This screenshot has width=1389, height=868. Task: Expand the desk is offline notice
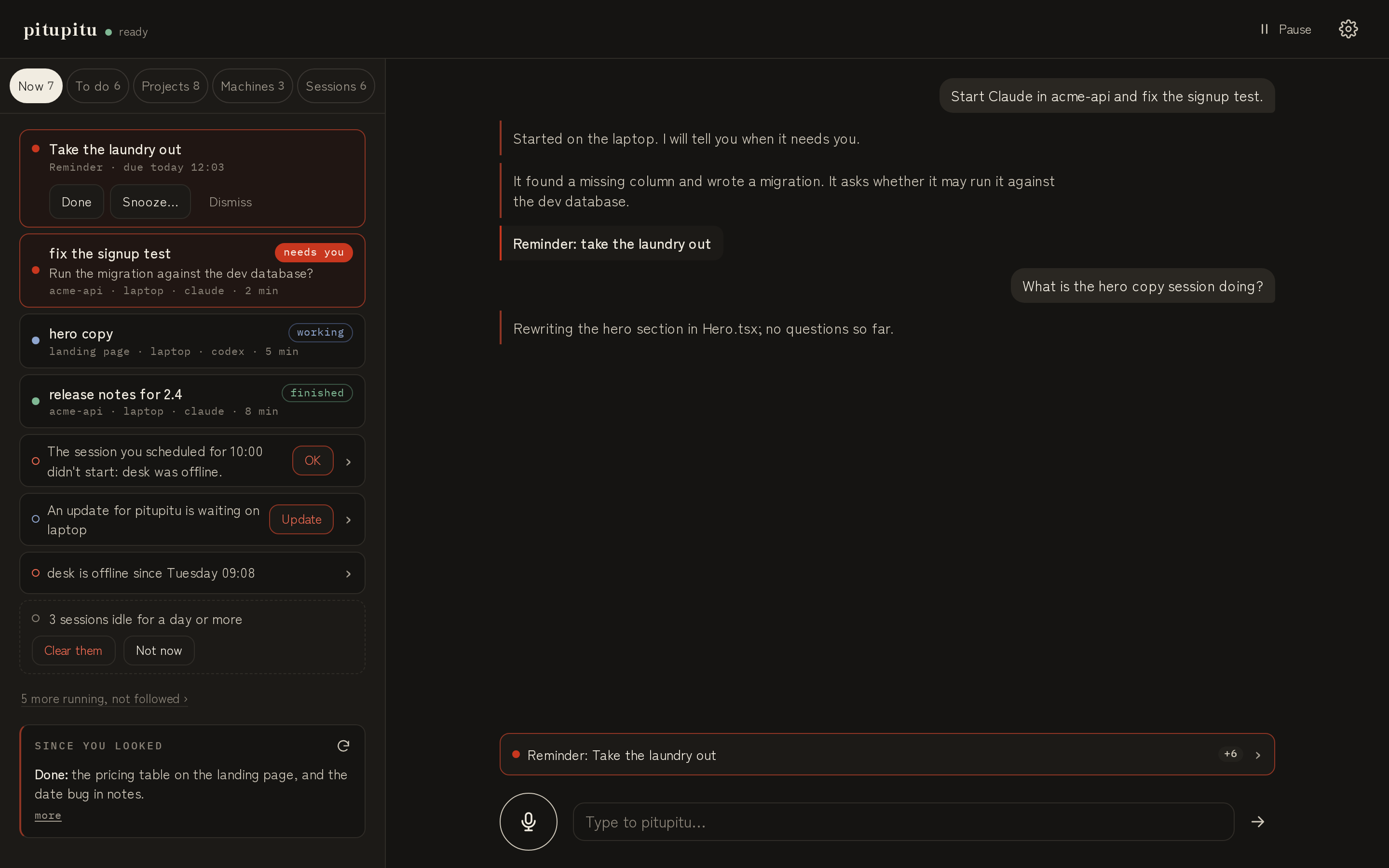pyautogui.click(x=192, y=573)
